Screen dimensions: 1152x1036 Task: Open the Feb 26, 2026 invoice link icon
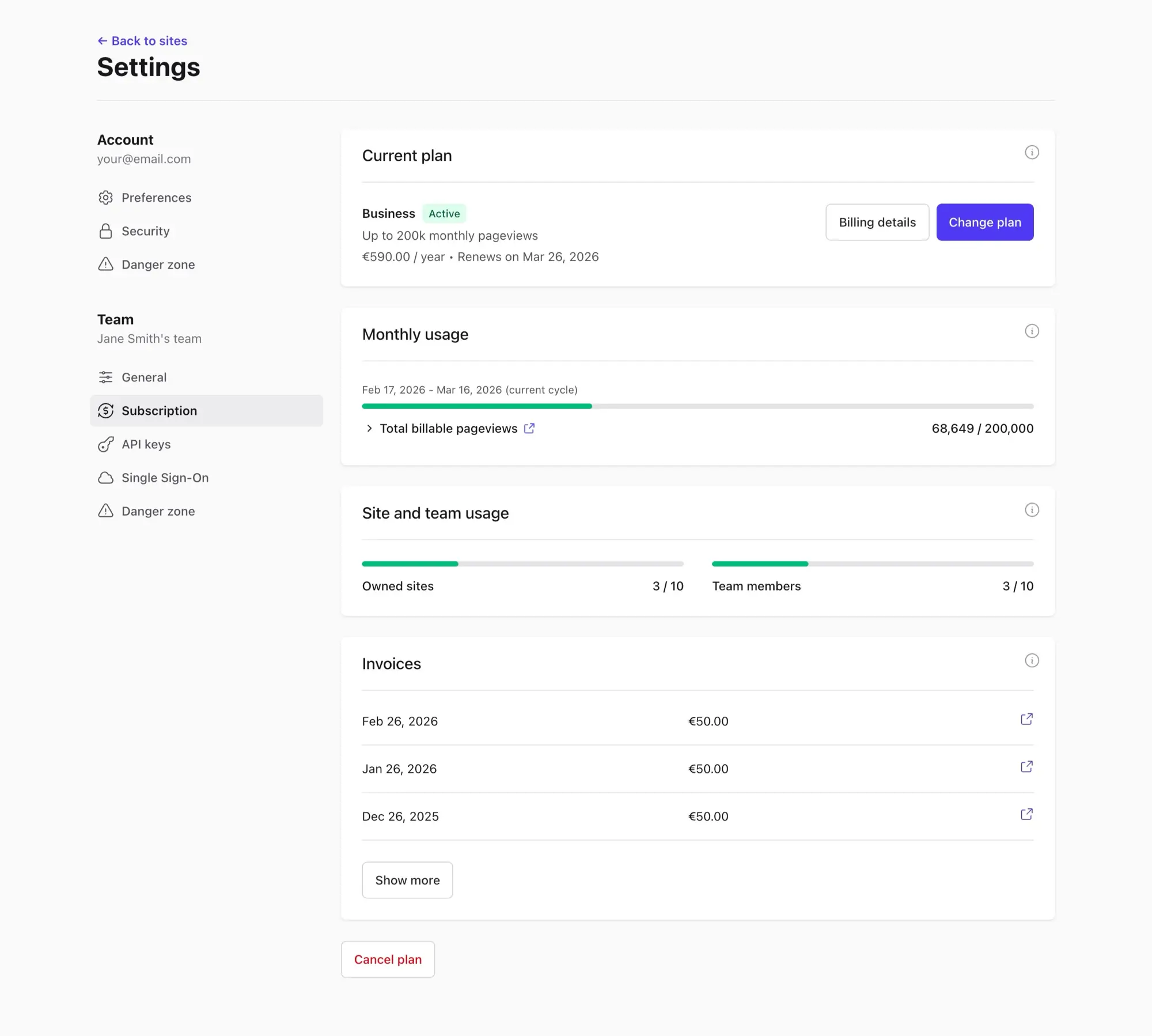click(1026, 719)
